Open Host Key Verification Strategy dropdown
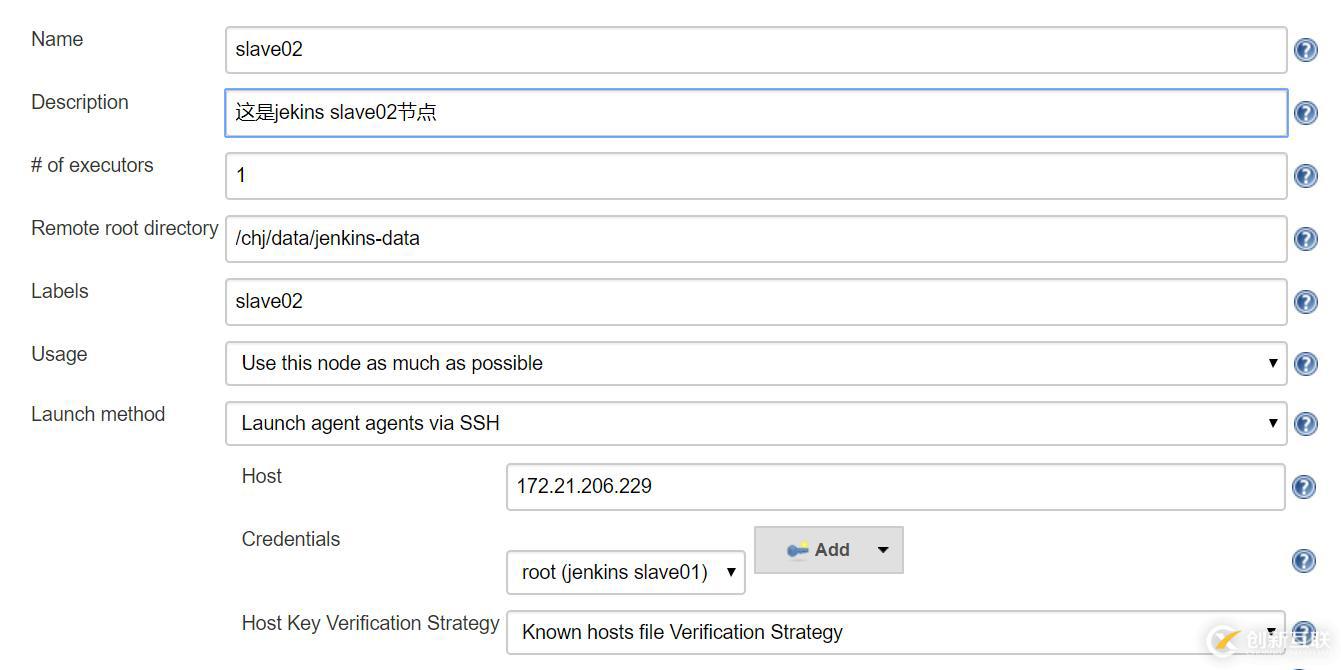This screenshot has height=670, width=1341. [895, 632]
